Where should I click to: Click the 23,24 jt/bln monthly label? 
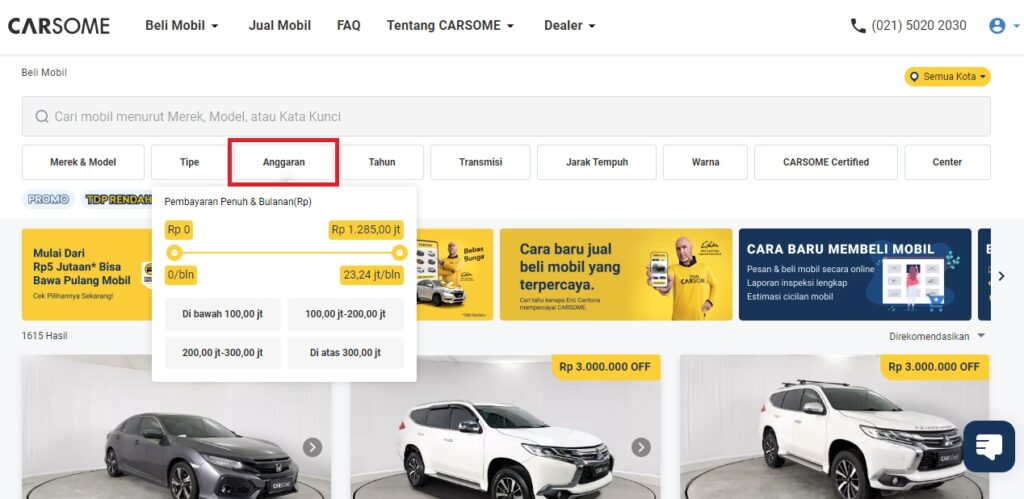coord(372,275)
